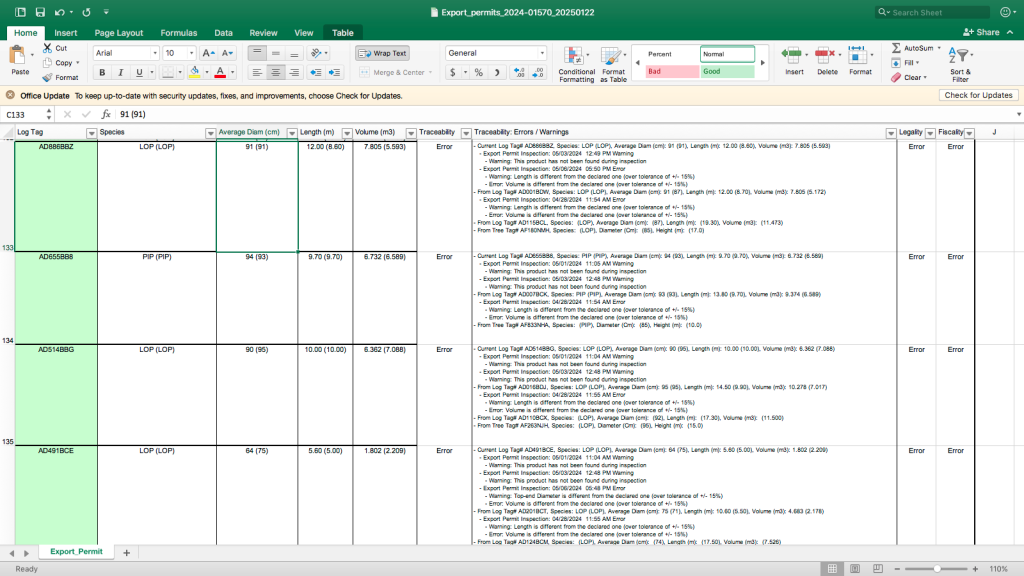The width and height of the screenshot is (1024, 576).
Task: Click the Increase Indent icon
Action: coord(334,72)
